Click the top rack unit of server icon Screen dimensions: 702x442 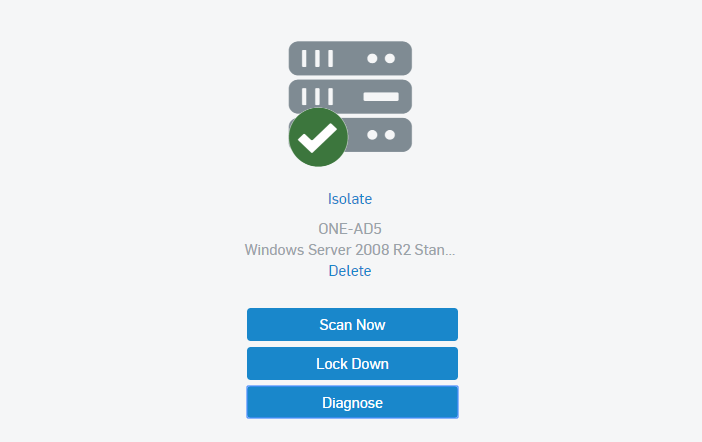click(350, 58)
